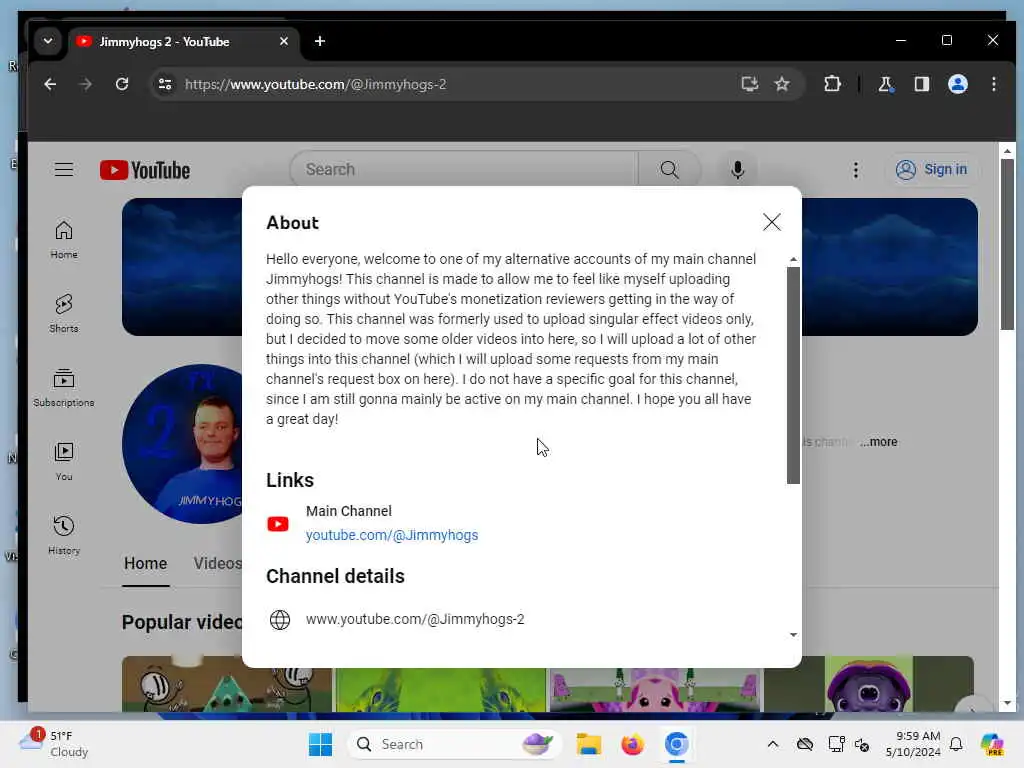Image resolution: width=1024 pixels, height=768 pixels.
Task: Open YouTube settings three-dot menu
Action: point(856,170)
